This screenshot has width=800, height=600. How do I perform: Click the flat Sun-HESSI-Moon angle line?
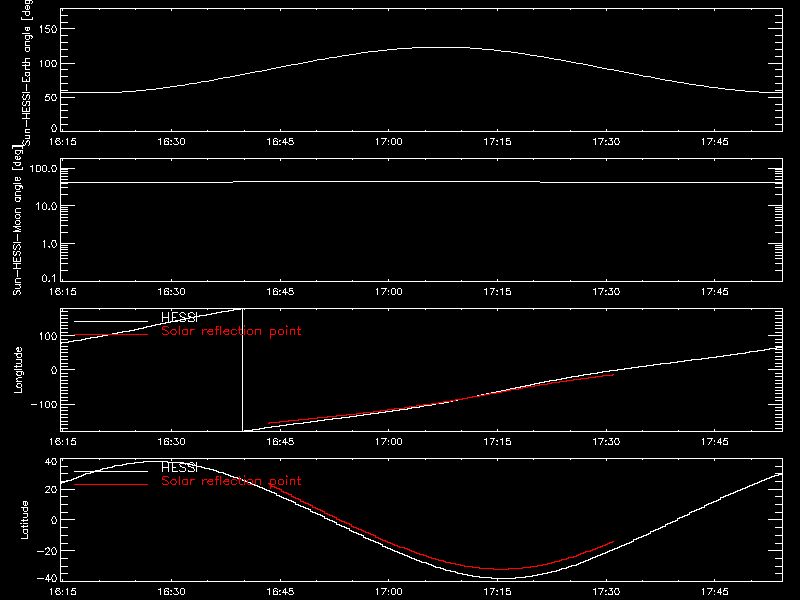(x=421, y=182)
